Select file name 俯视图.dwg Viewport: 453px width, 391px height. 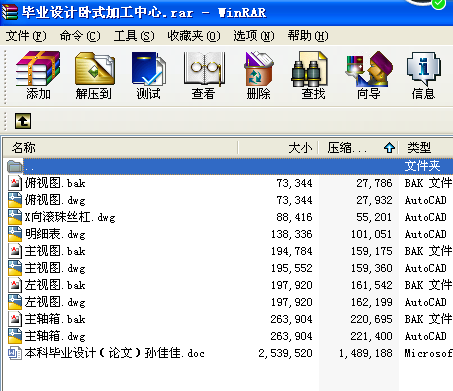pyautogui.click(x=55, y=200)
